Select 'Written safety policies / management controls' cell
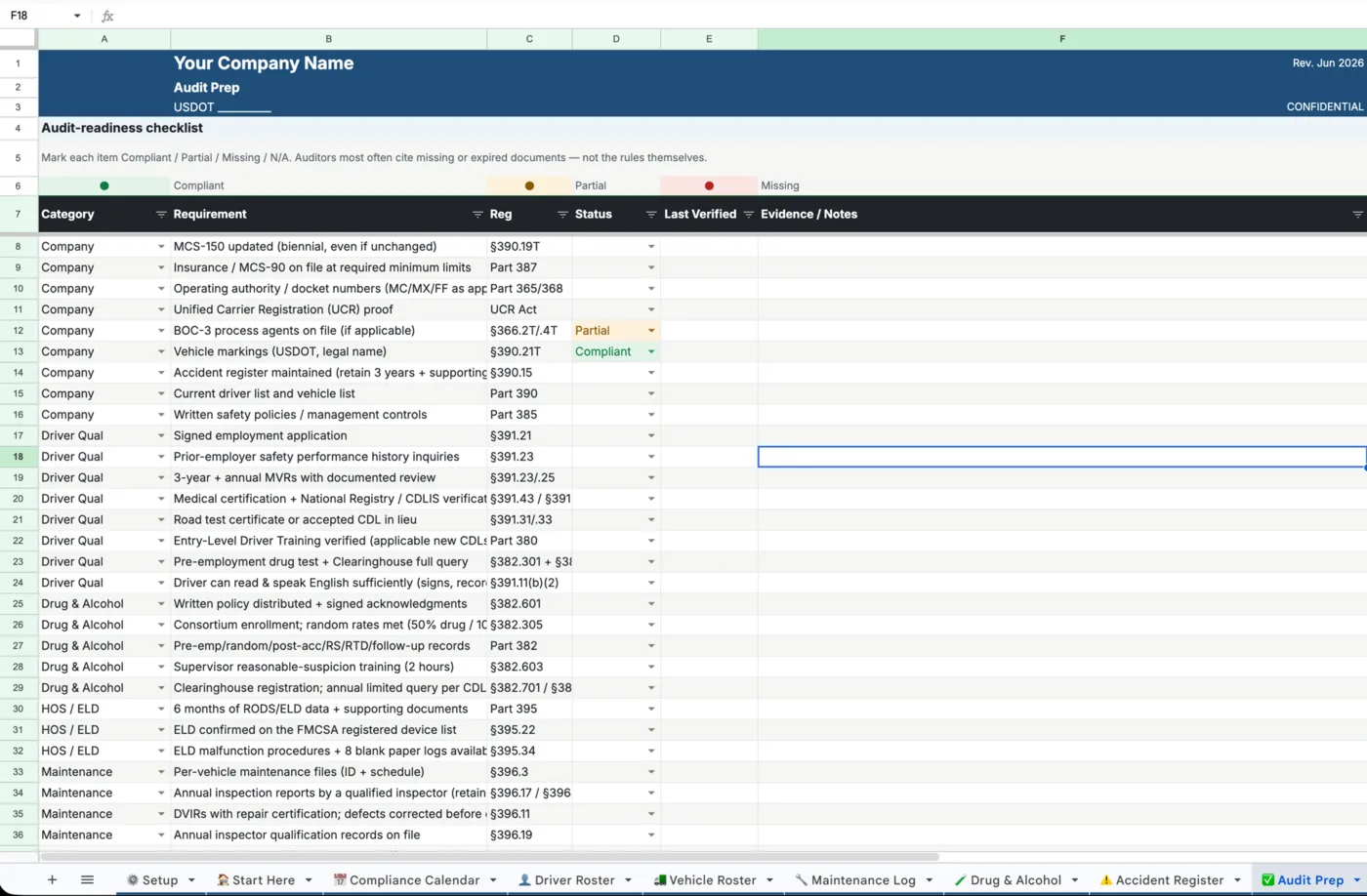This screenshot has height=896, width=1367. pos(329,415)
